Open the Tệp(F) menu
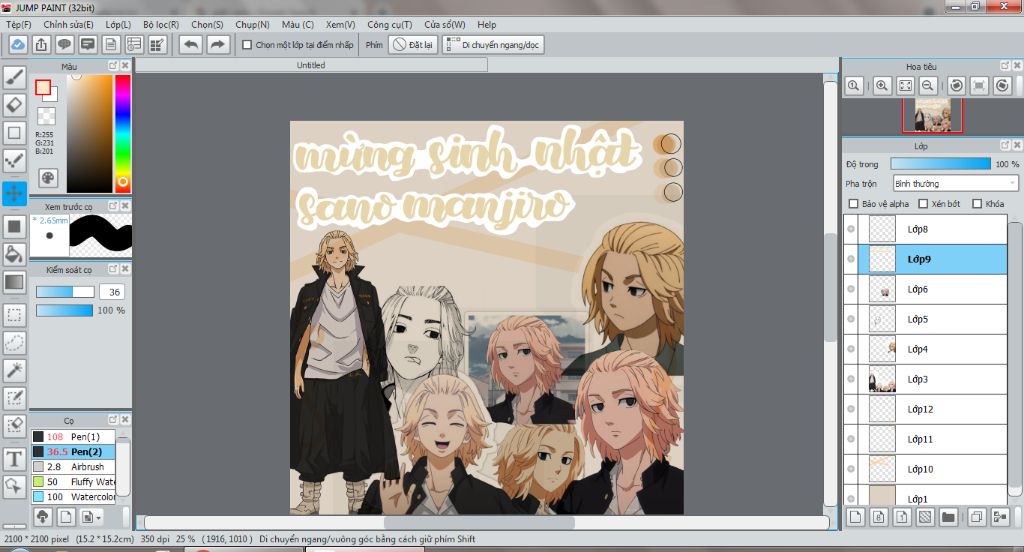The width and height of the screenshot is (1024, 552). point(18,24)
